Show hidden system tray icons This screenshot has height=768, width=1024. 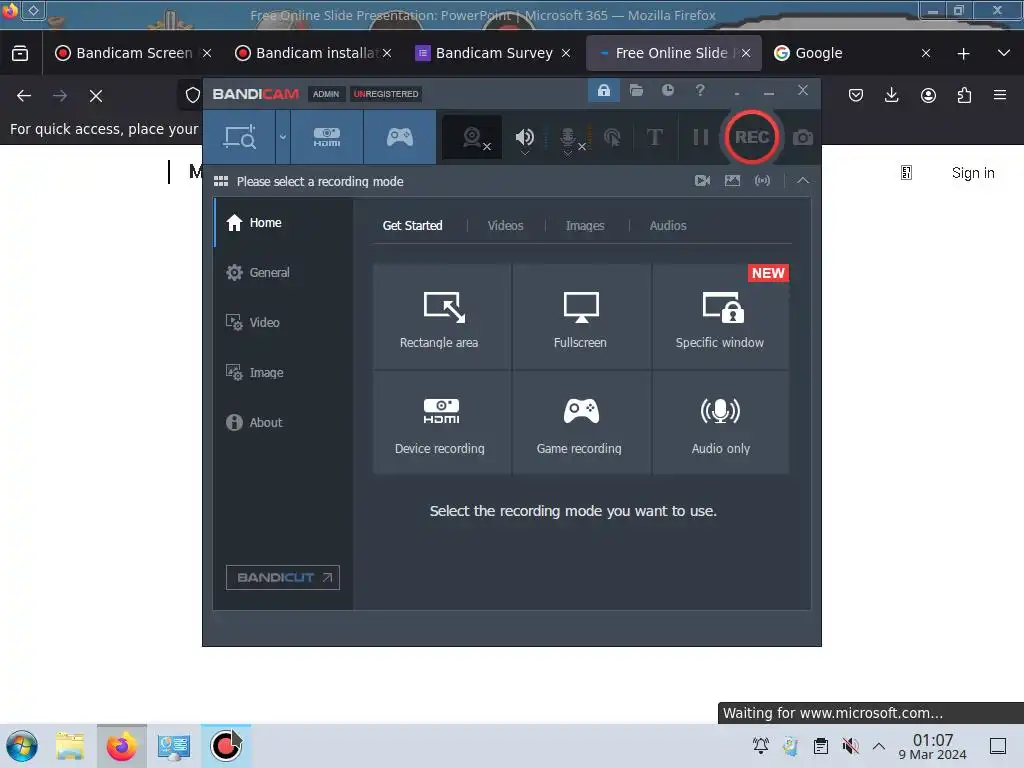(x=879, y=746)
